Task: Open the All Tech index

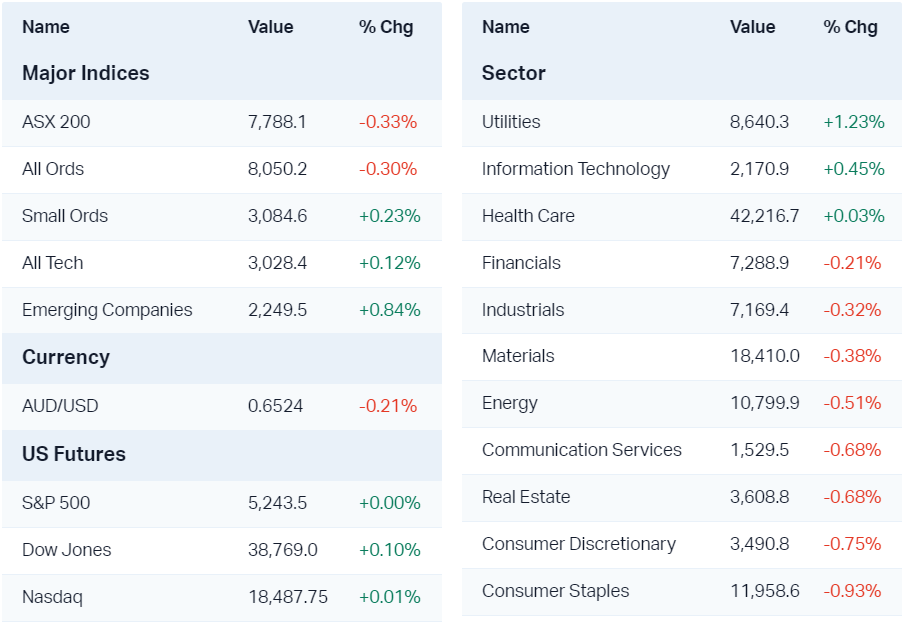Action: [x=53, y=263]
